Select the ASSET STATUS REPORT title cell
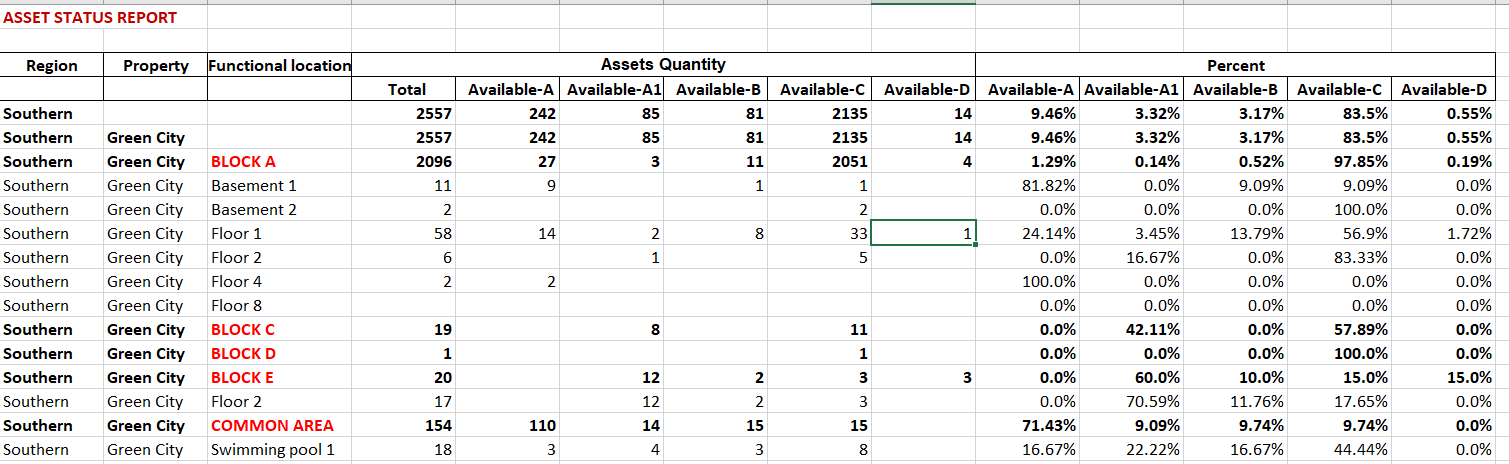Viewport: 1509px width, 464px height. (90, 18)
